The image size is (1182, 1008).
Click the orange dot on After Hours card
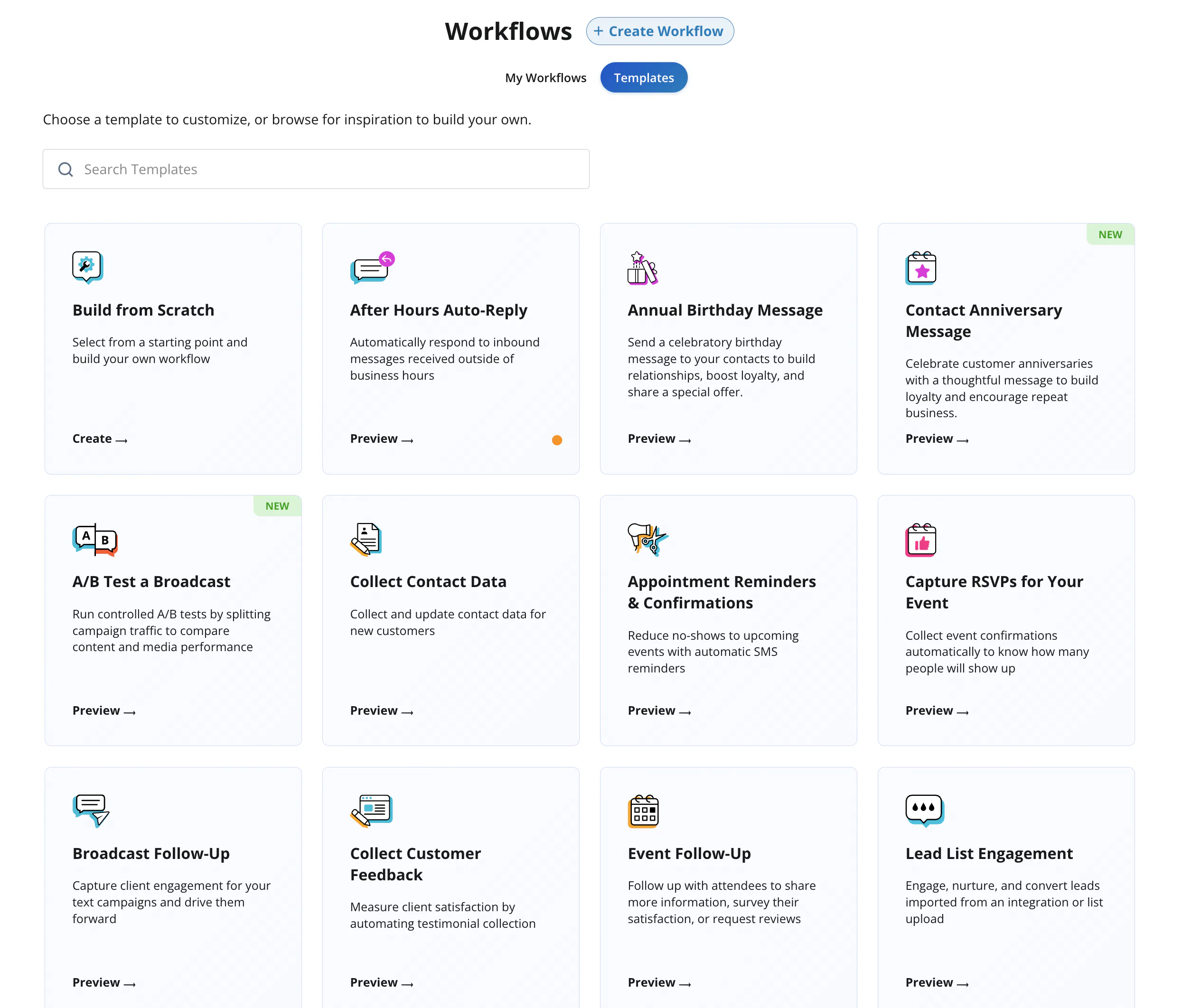(x=557, y=440)
